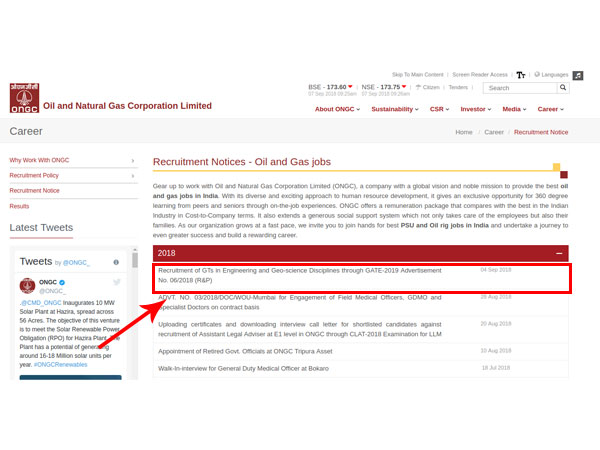This screenshot has width=600, height=450.
Task: Click #ONGCRenewables hashtag
Action: (x=60, y=365)
